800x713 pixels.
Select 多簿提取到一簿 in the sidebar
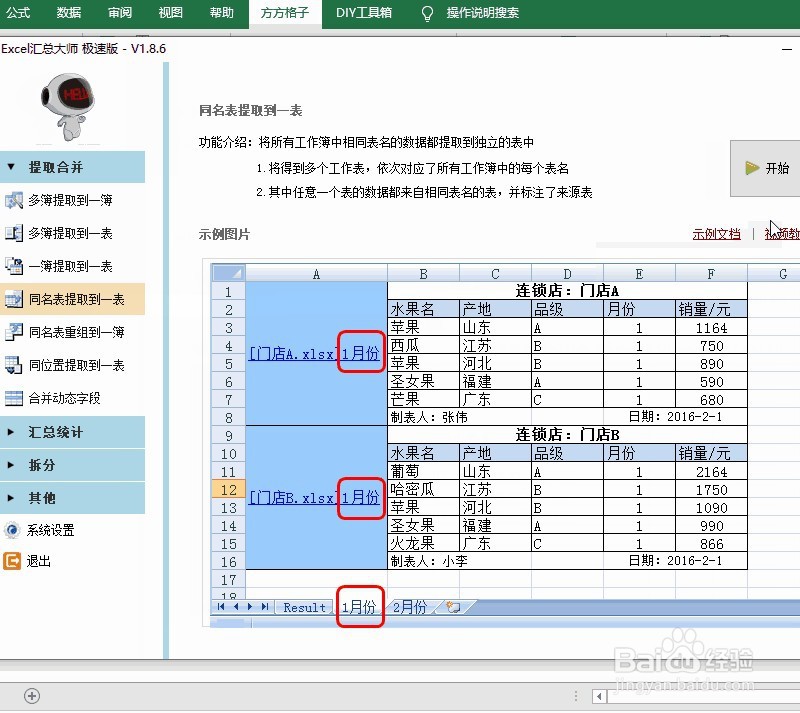pyautogui.click(x=72, y=200)
